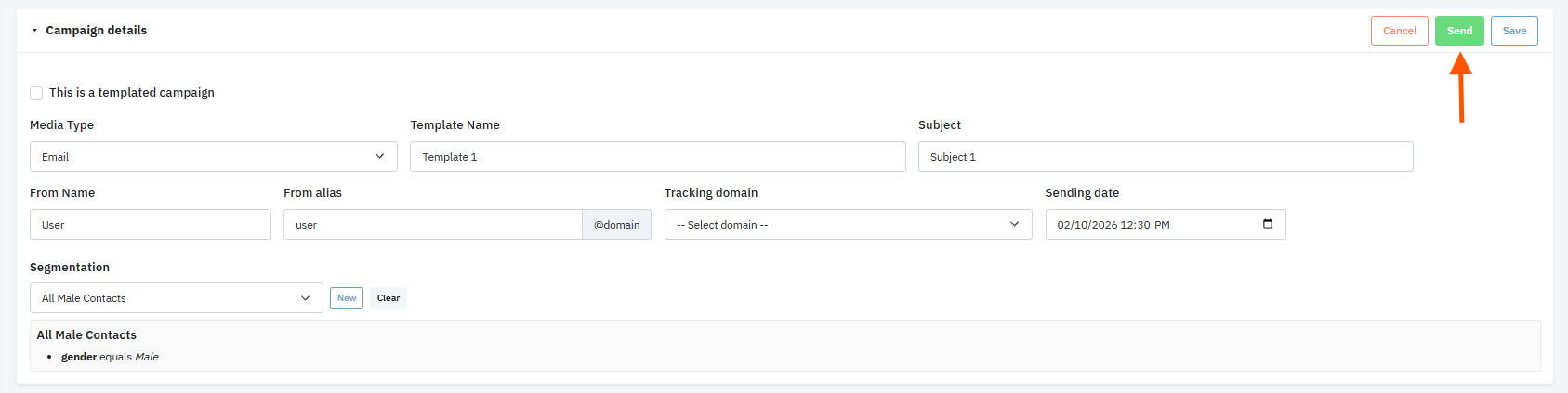Click into the Subject input field
This screenshot has height=393, width=1568.
pyautogui.click(x=1165, y=157)
